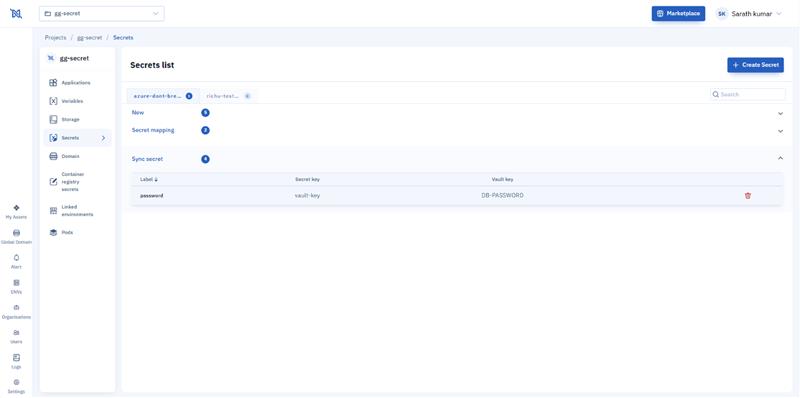Open the Pods icon in sidebar
Image resolution: width=800 pixels, height=398 pixels.
(53, 232)
